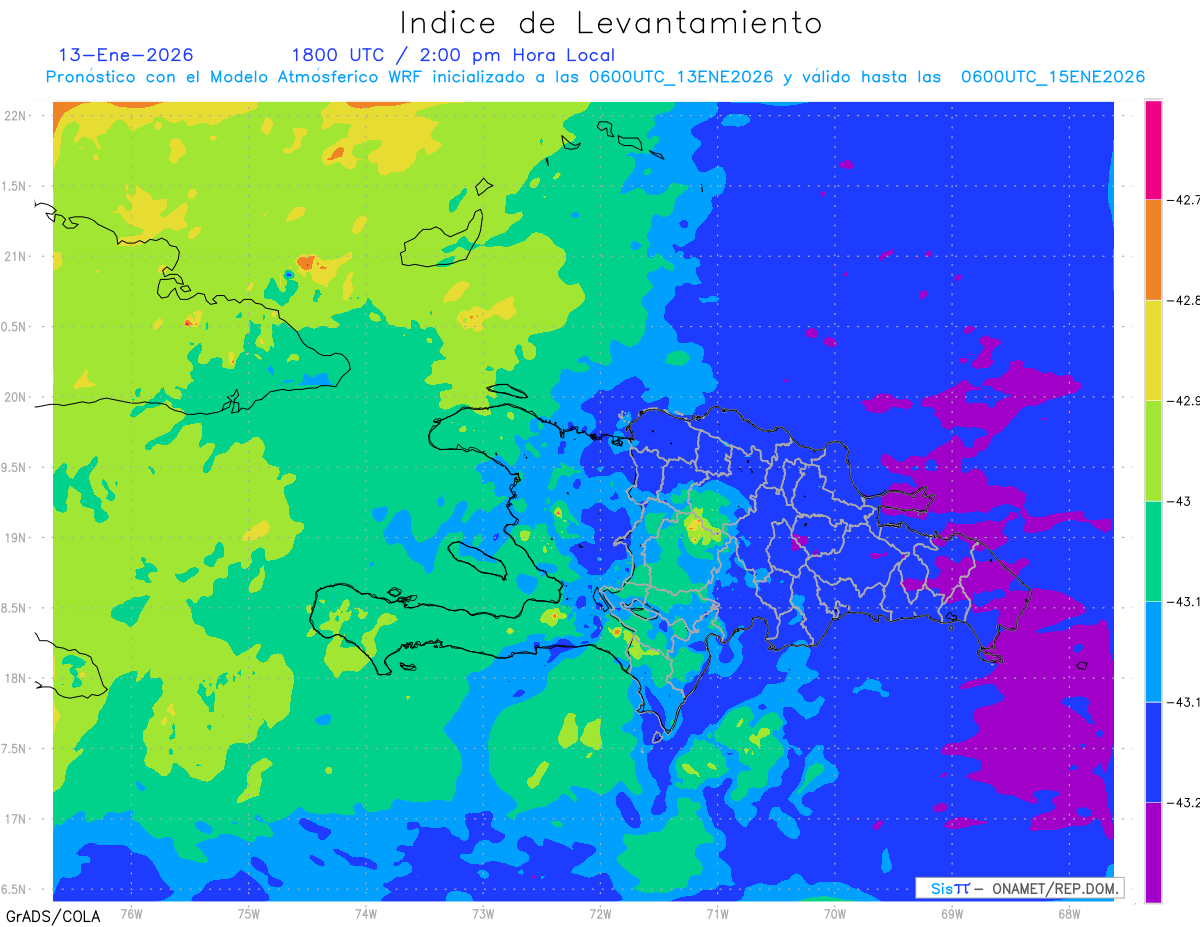1200x927 pixels.
Task: Select the light green legend color swatch
Action: coord(1154,450)
